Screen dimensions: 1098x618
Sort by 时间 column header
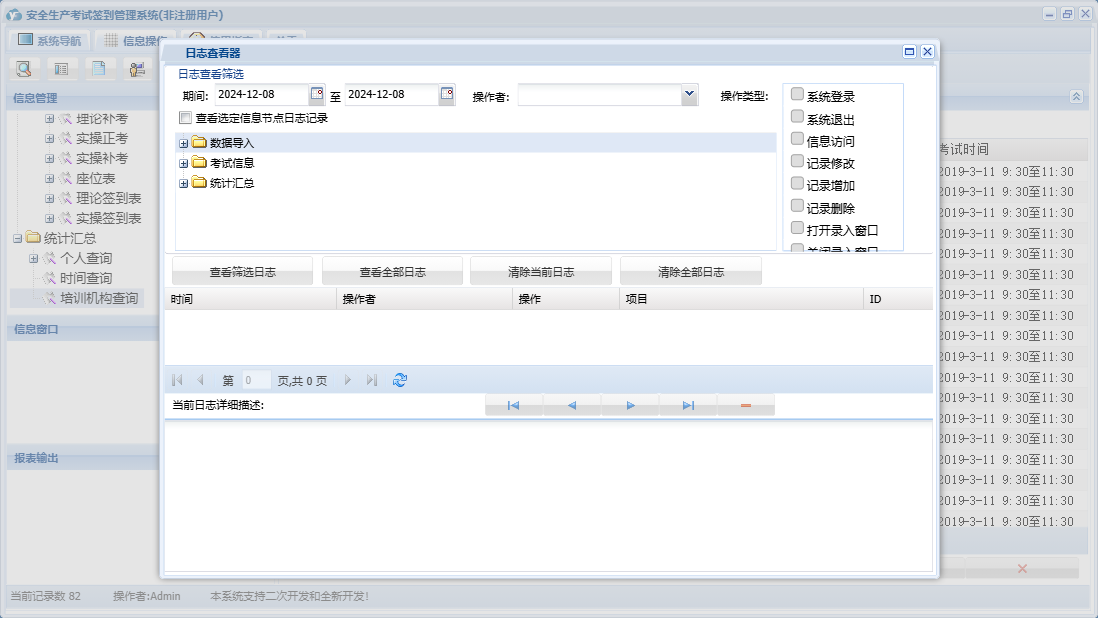[x=251, y=299]
